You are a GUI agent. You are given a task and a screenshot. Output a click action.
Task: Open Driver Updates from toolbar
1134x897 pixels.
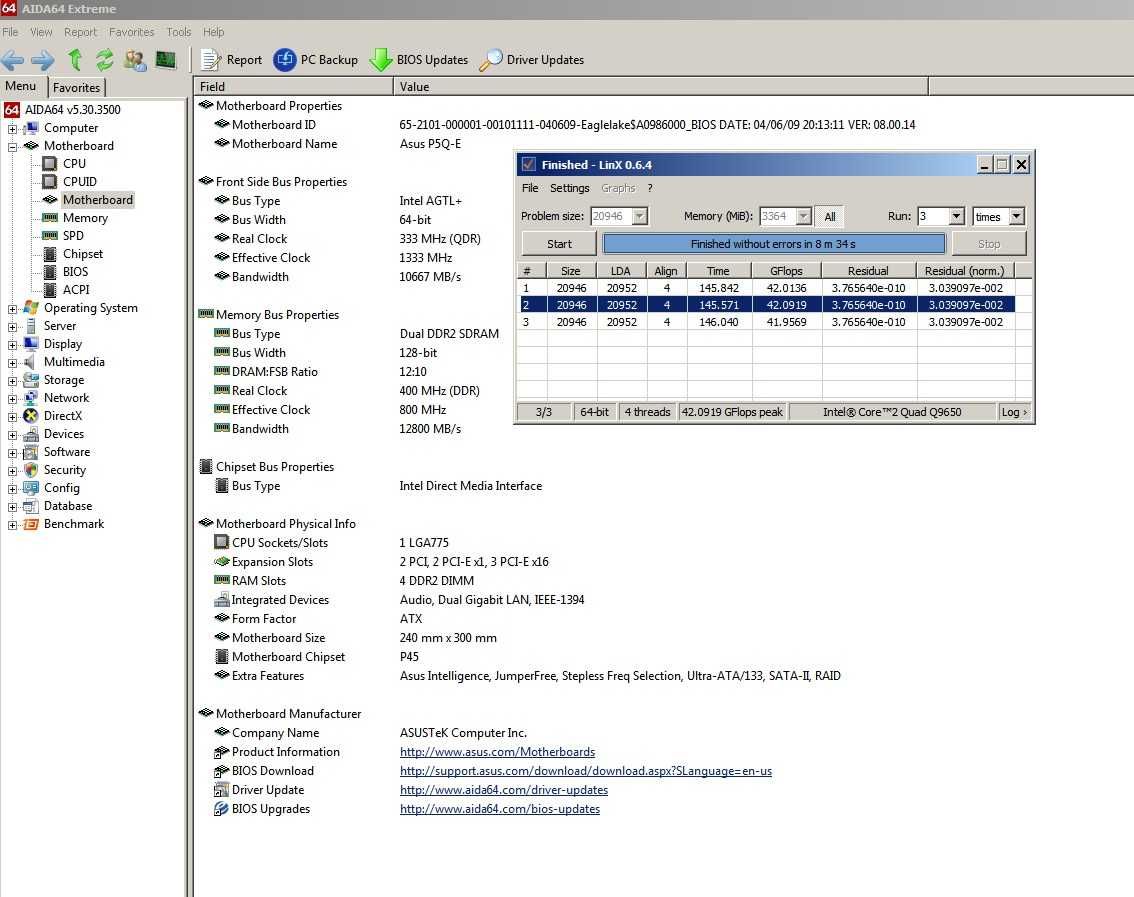[532, 60]
